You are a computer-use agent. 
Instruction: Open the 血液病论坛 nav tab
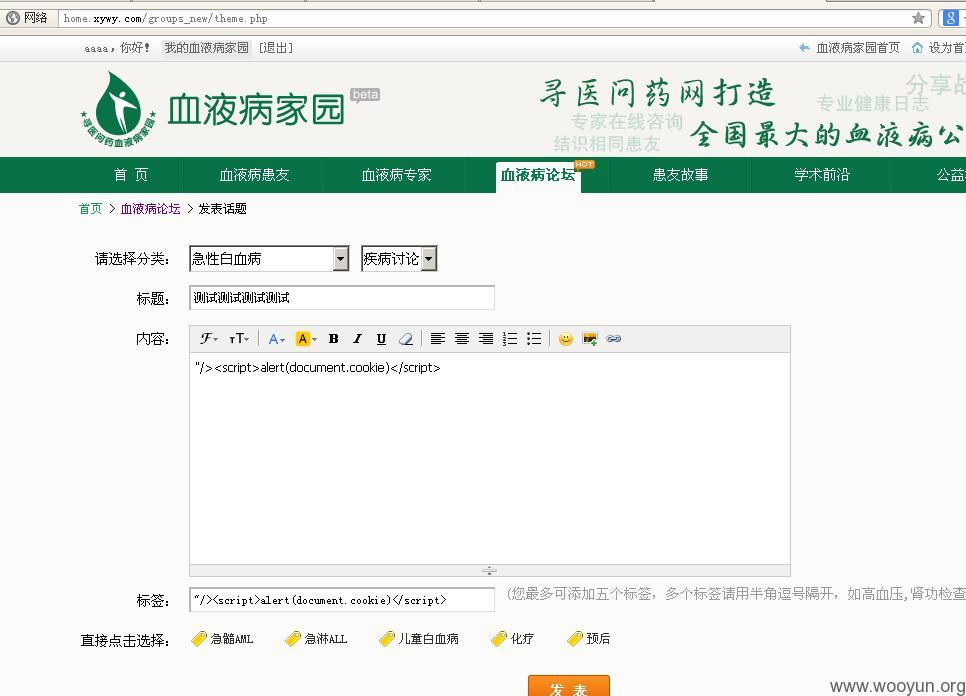pyautogui.click(x=538, y=177)
